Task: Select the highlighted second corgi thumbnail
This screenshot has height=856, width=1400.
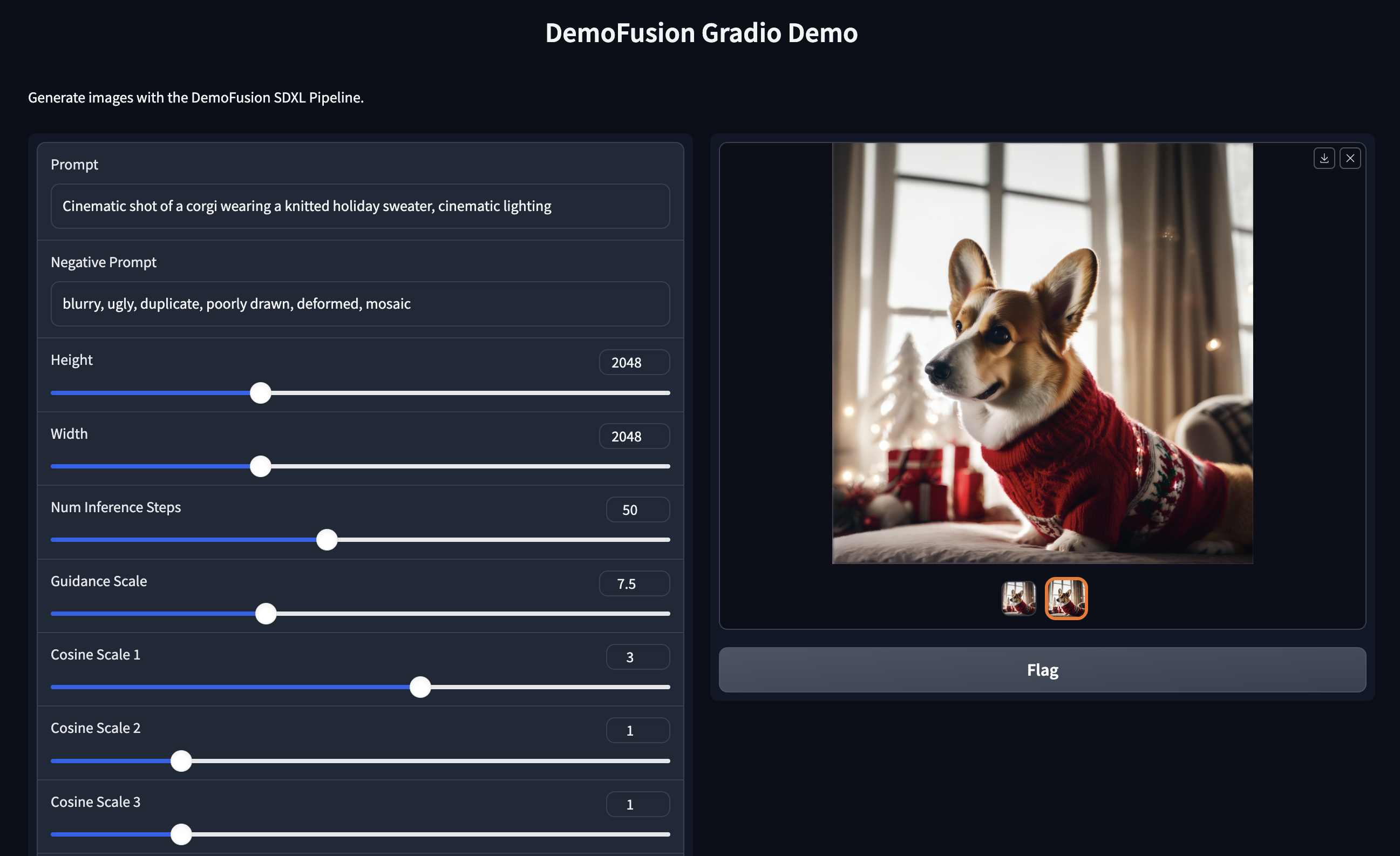Action: [1066, 598]
